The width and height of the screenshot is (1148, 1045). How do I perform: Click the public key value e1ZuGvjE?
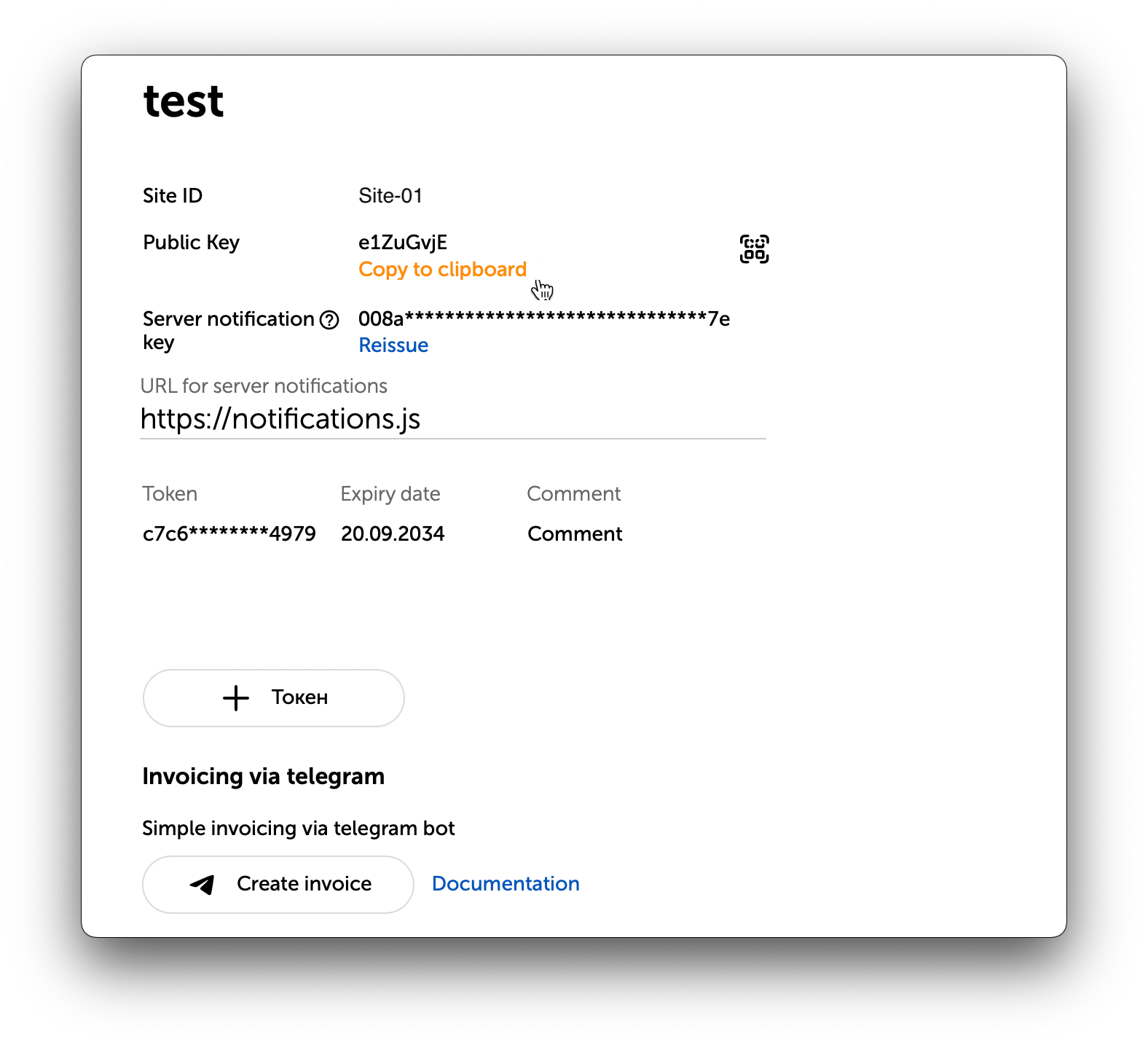tap(403, 243)
